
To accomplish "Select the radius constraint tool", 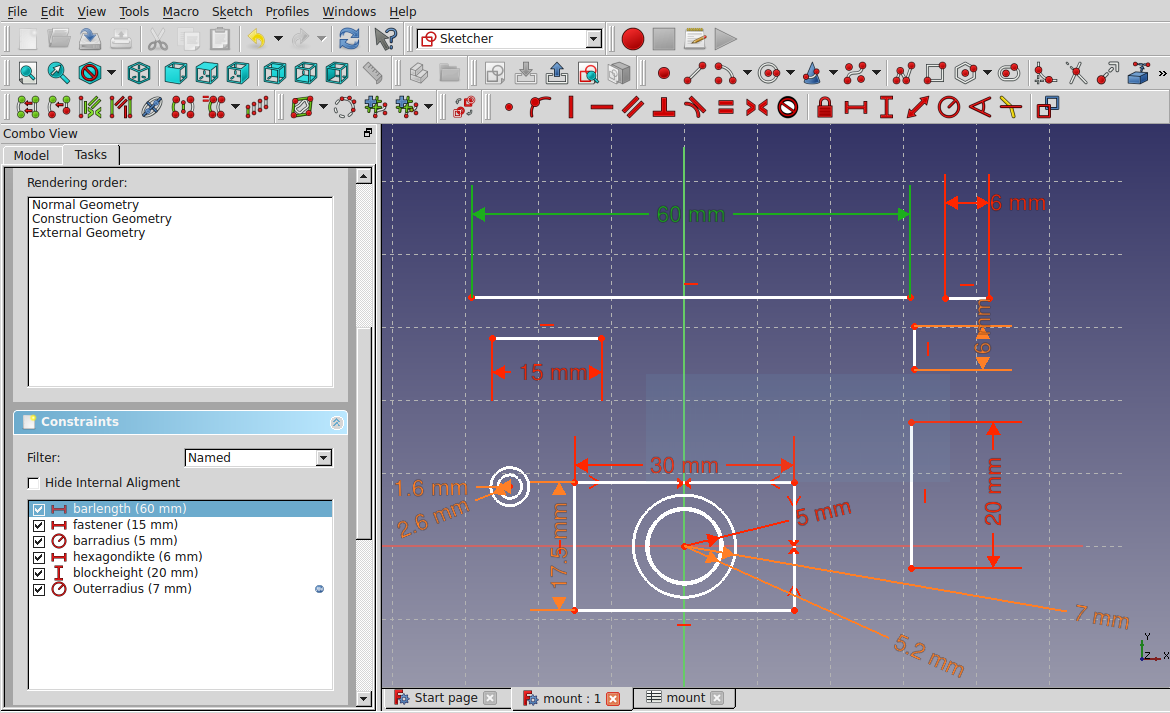I will (947, 106).
